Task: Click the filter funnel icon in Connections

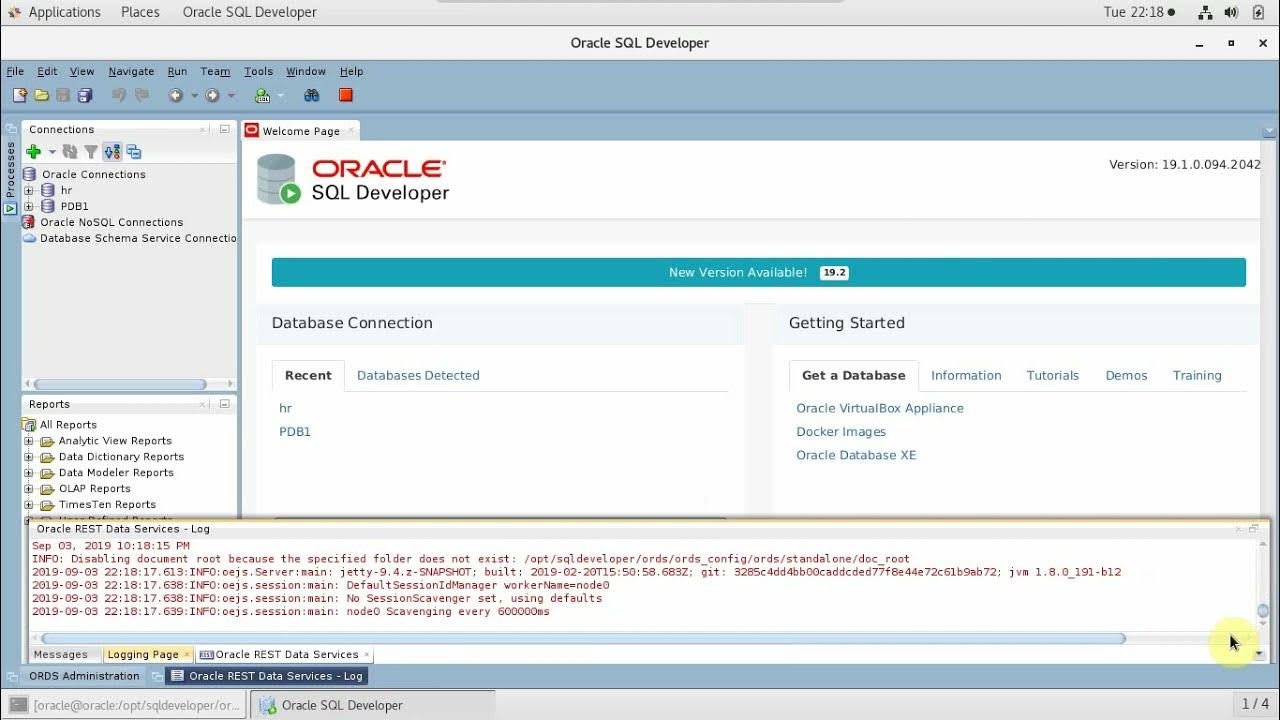Action: [91, 152]
